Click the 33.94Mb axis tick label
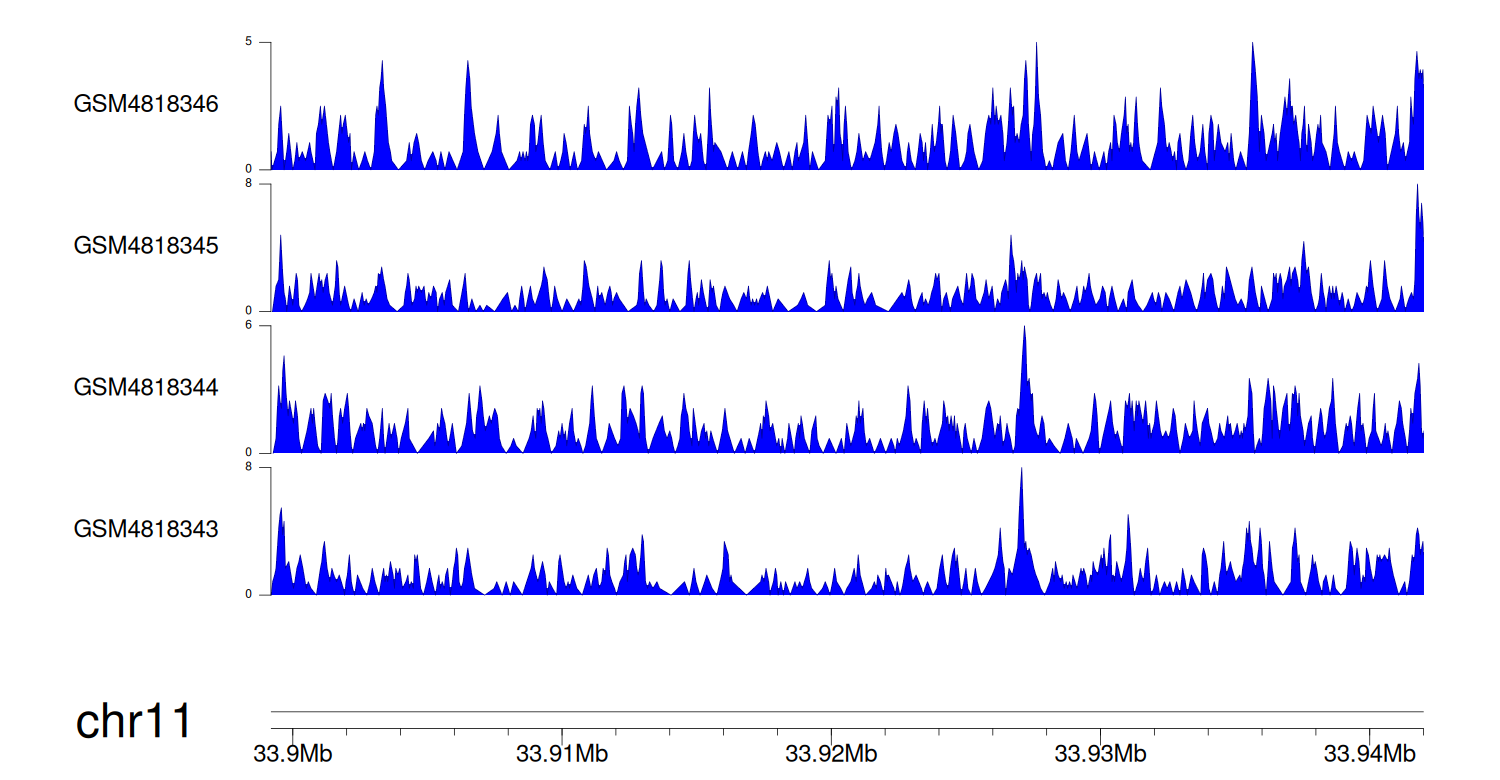 pyautogui.click(x=1370, y=753)
